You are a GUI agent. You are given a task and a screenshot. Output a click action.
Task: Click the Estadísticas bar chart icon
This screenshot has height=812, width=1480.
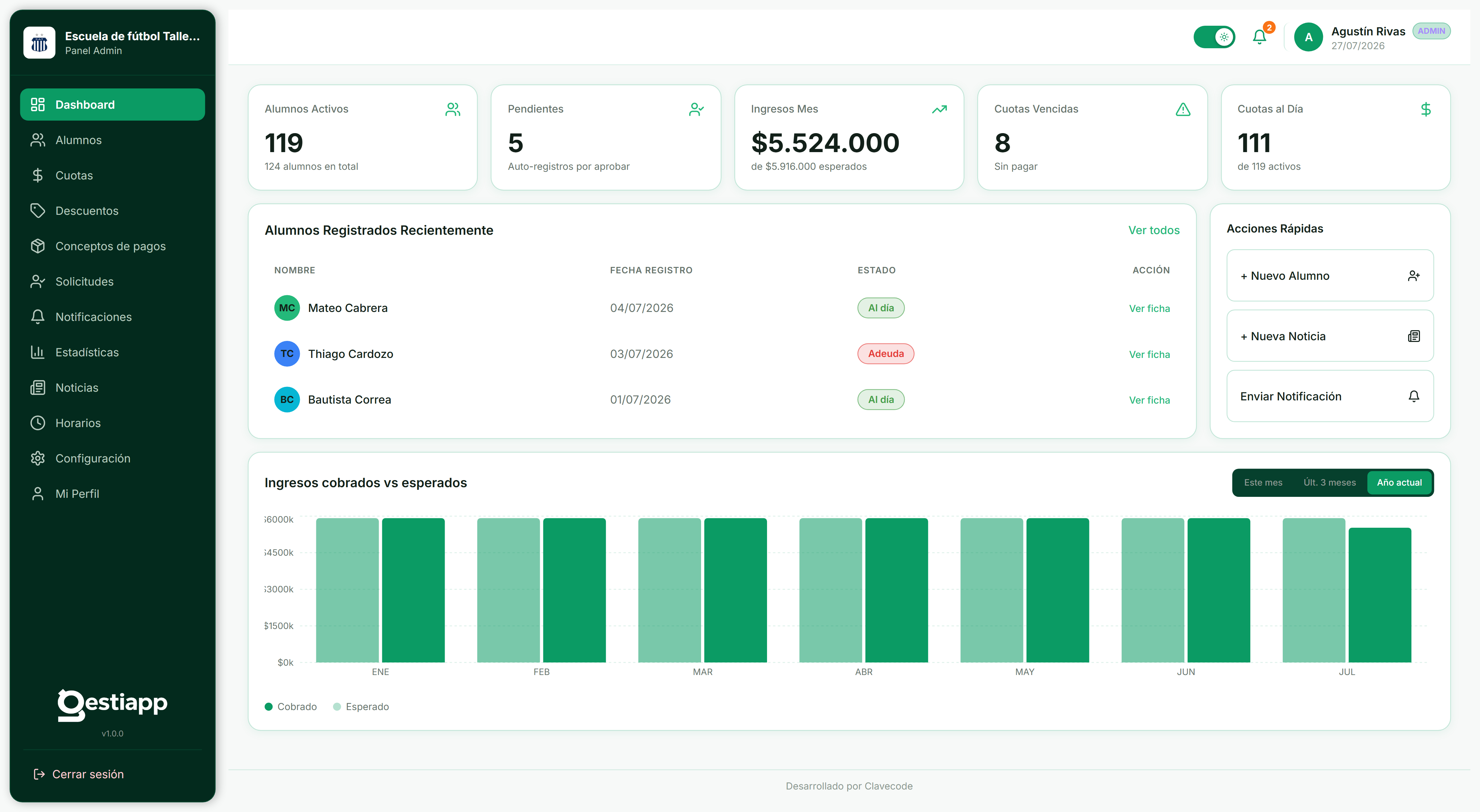click(38, 352)
